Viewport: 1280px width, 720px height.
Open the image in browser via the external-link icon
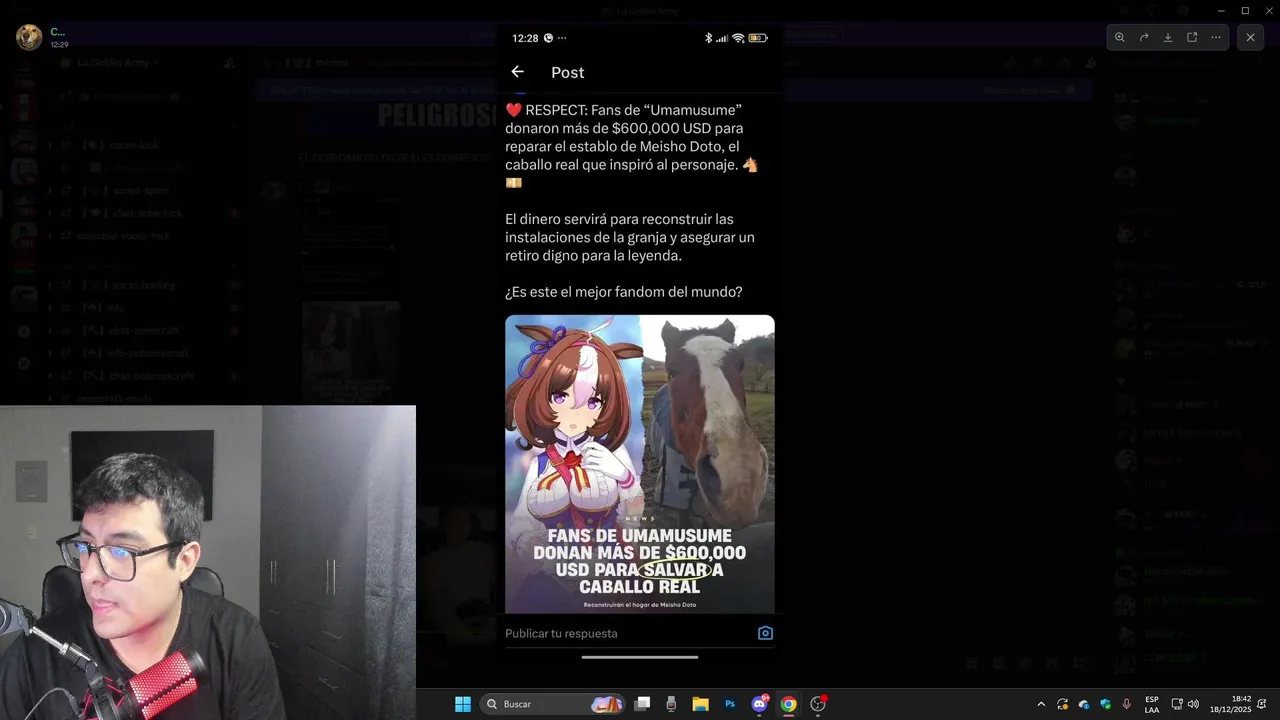[1192, 37]
